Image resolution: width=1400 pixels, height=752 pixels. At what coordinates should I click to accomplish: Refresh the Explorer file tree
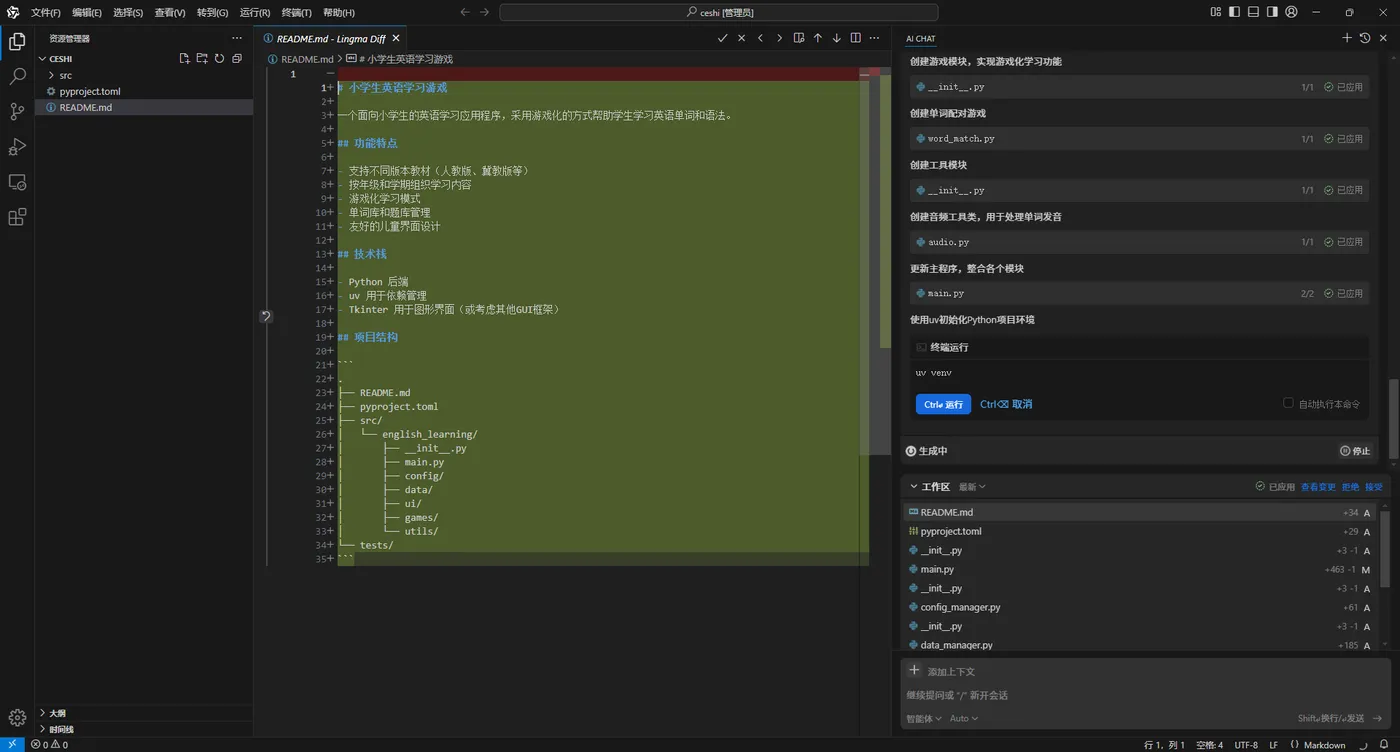coord(219,59)
